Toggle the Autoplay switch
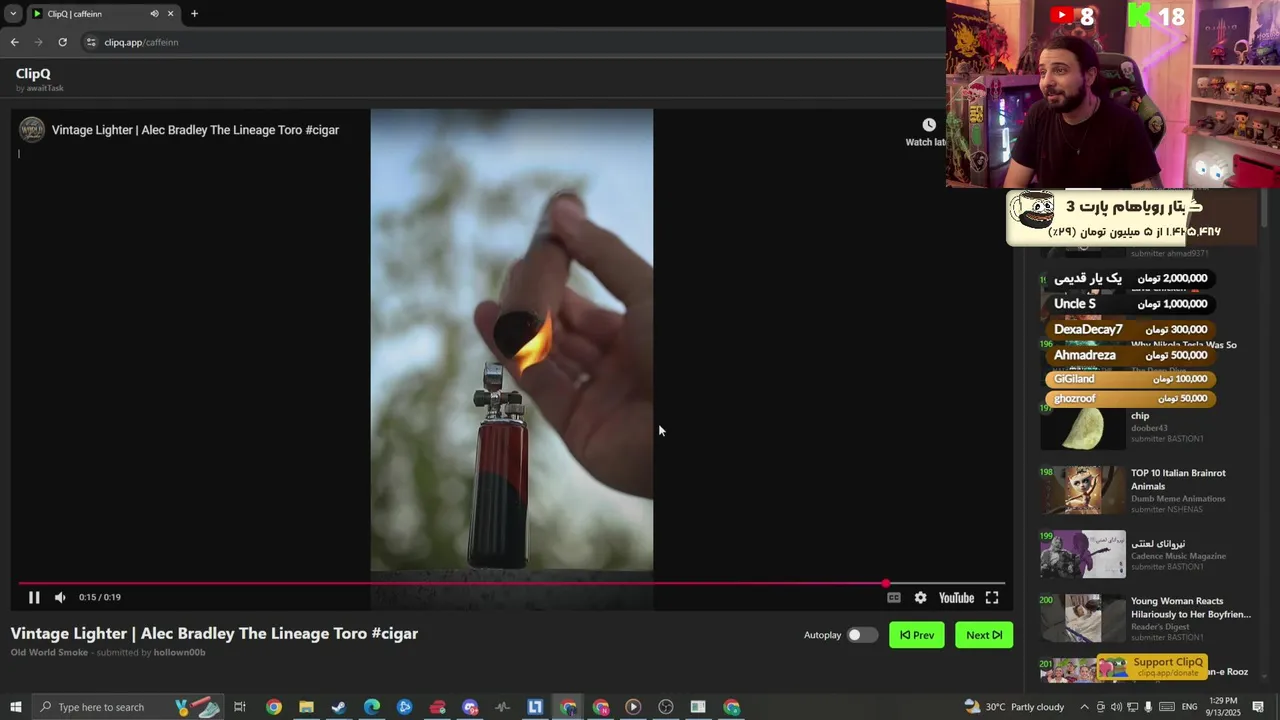 coord(862,635)
